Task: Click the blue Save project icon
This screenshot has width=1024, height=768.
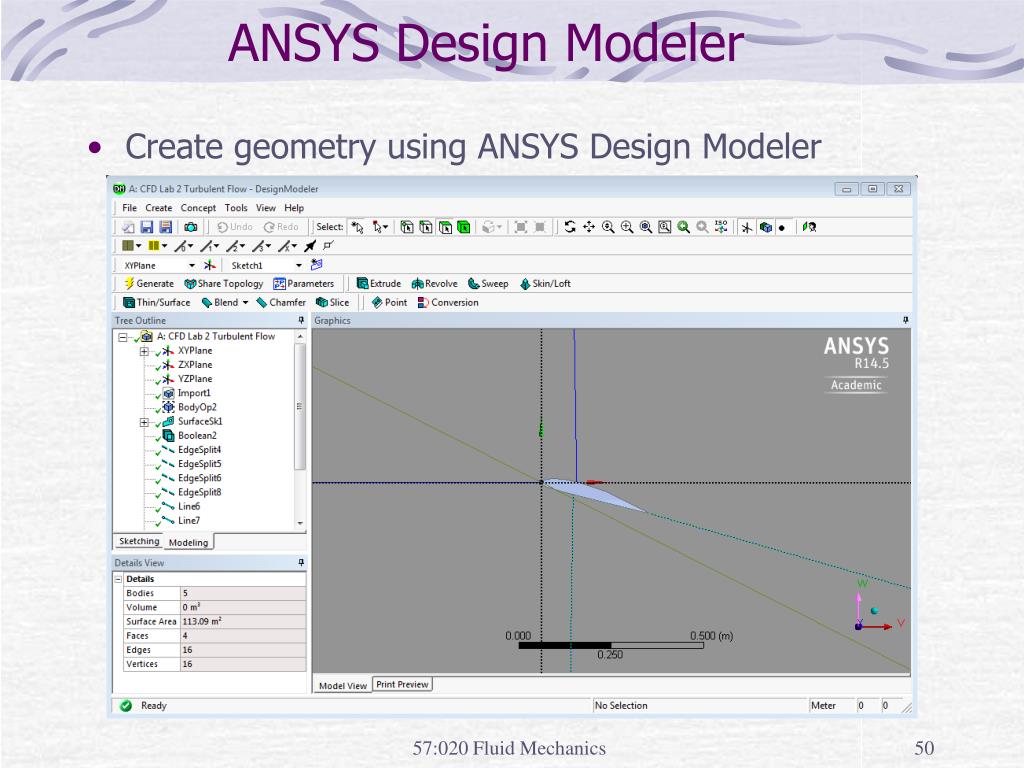Action: pyautogui.click(x=146, y=227)
